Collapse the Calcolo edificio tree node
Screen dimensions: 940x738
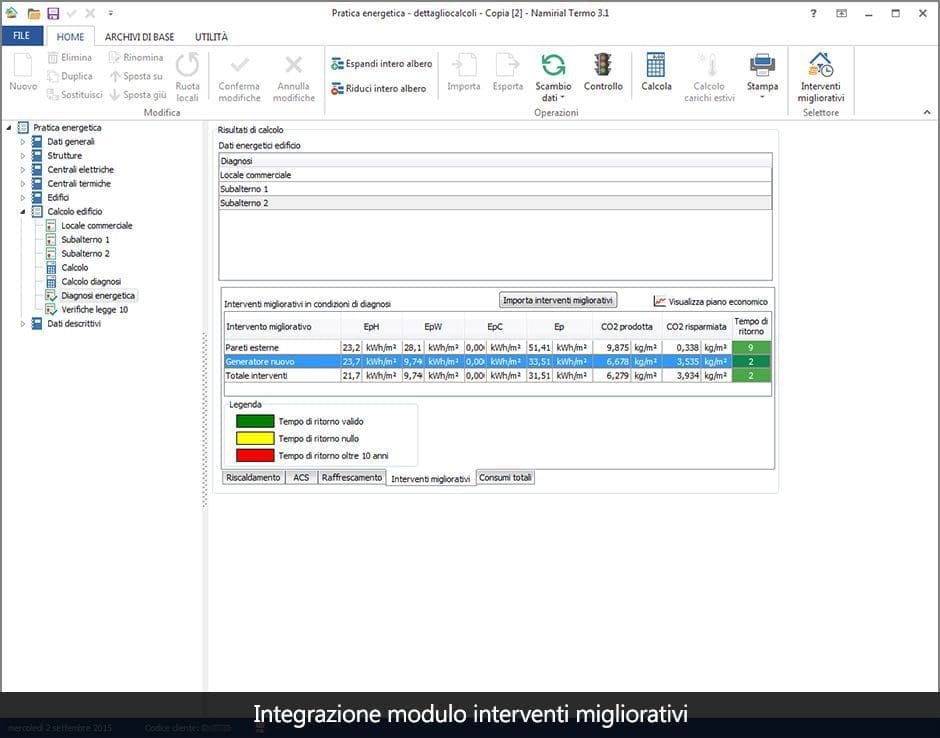[23, 212]
